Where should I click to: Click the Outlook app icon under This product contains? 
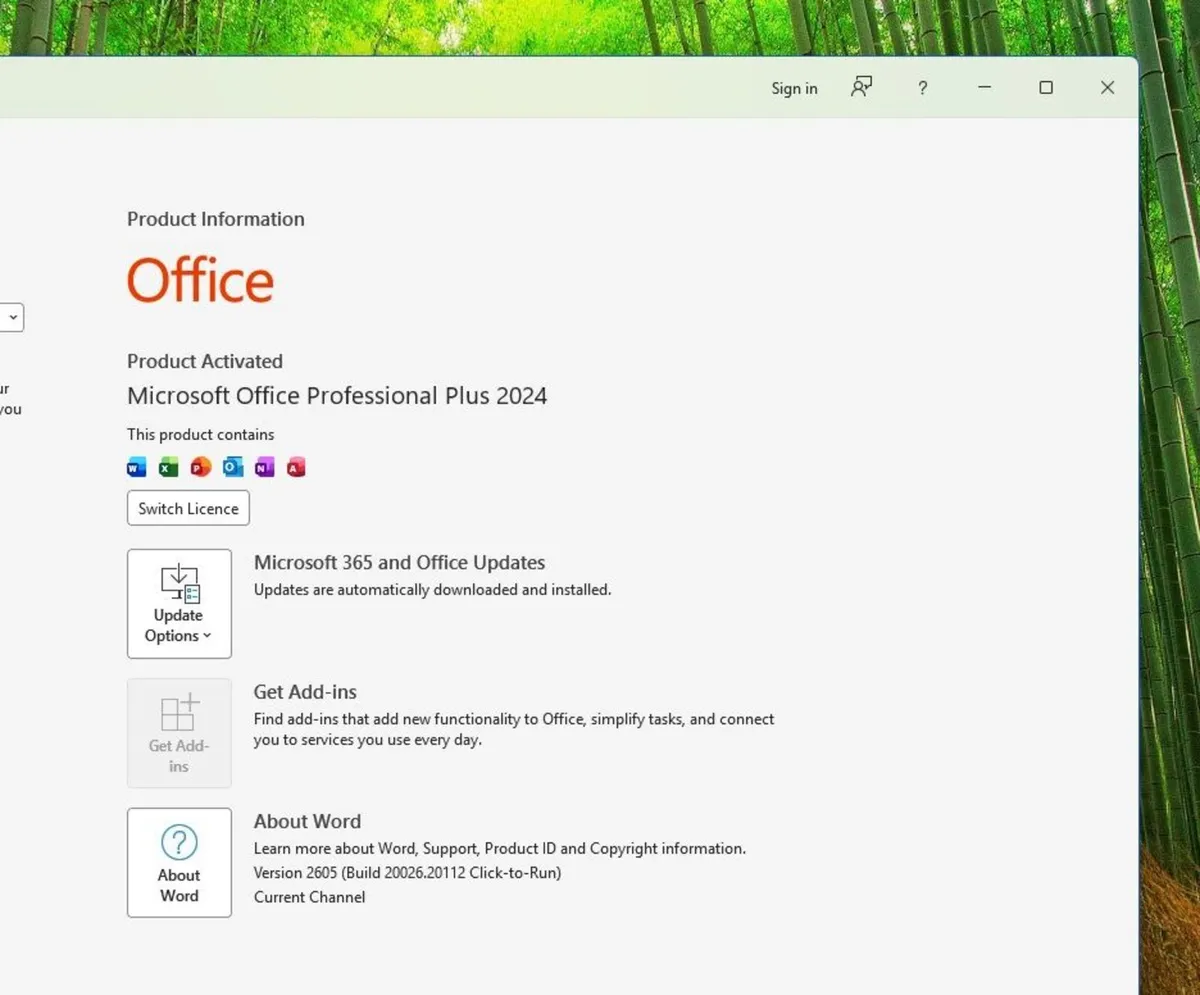233,467
